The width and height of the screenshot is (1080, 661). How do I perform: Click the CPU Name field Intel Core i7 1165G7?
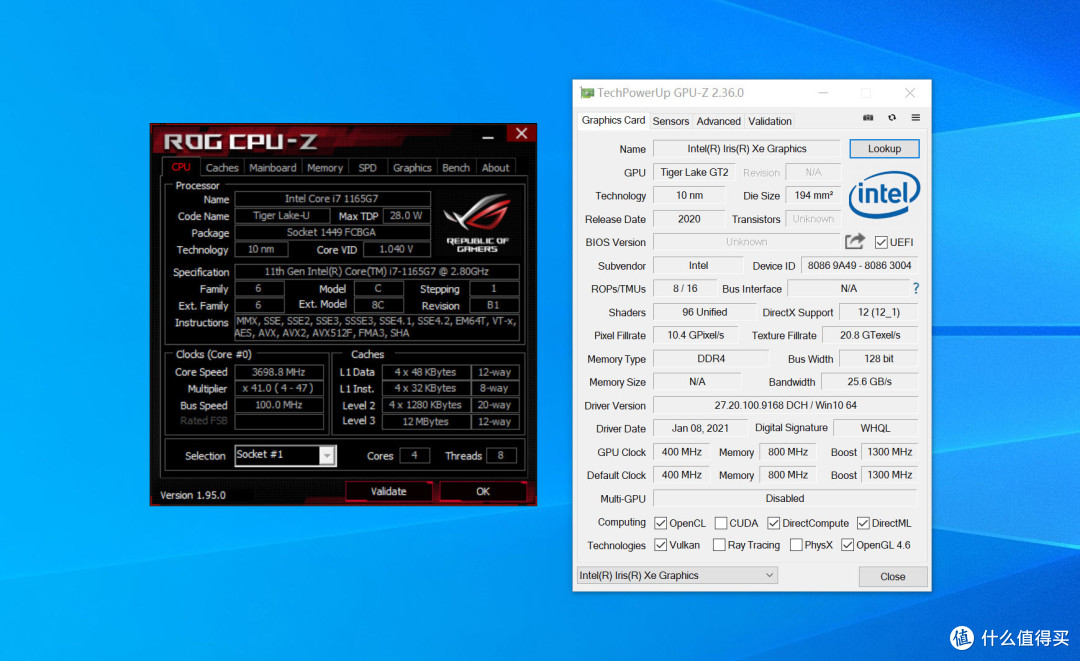[332, 198]
